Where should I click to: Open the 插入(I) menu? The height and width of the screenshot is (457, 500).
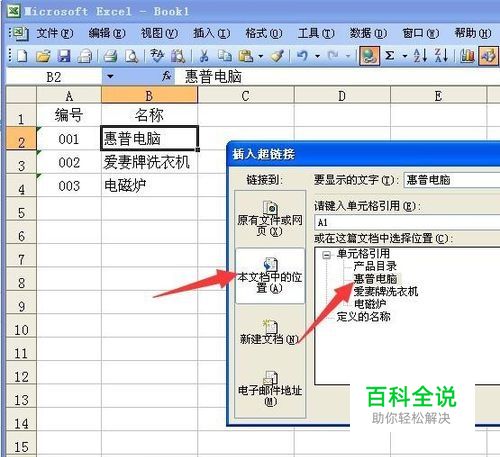(212, 33)
